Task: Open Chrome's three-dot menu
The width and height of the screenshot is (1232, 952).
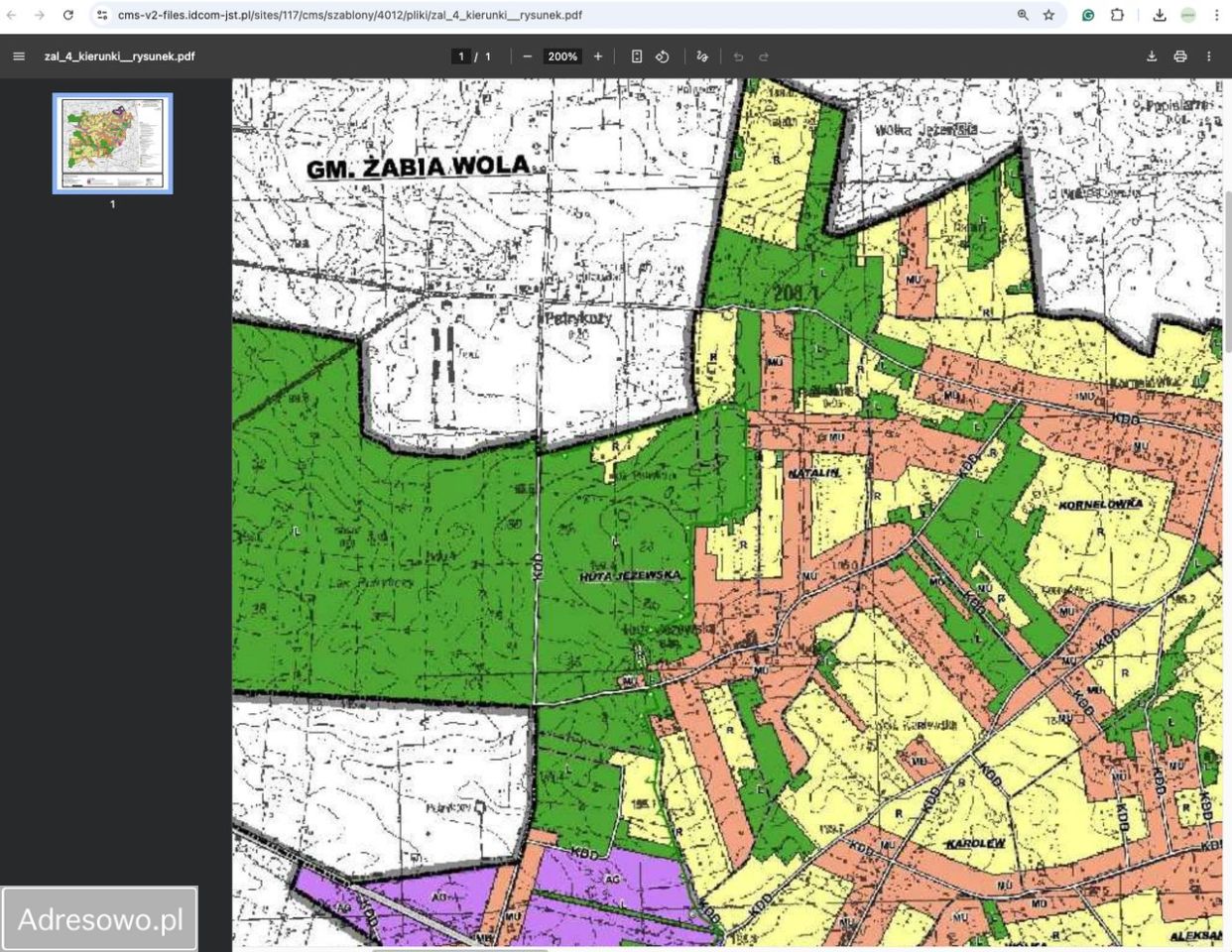Action: 1216,15
